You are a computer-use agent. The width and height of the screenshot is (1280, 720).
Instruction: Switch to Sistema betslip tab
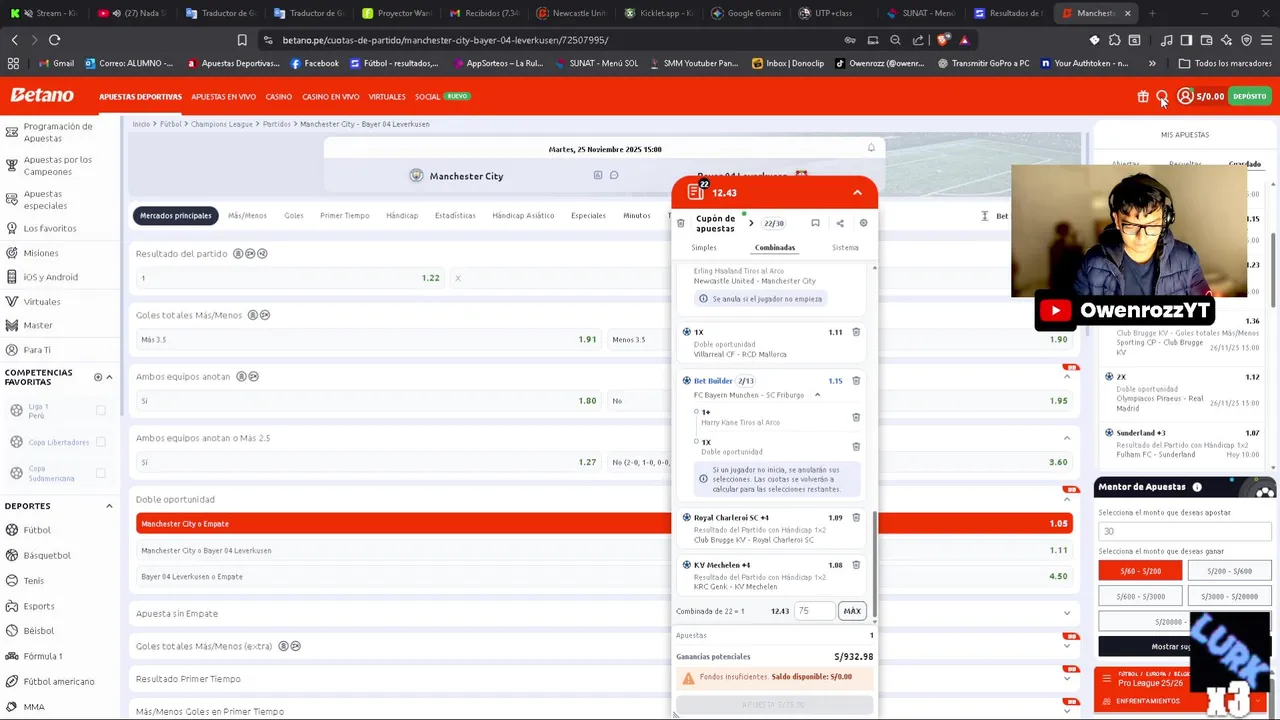[845, 248]
